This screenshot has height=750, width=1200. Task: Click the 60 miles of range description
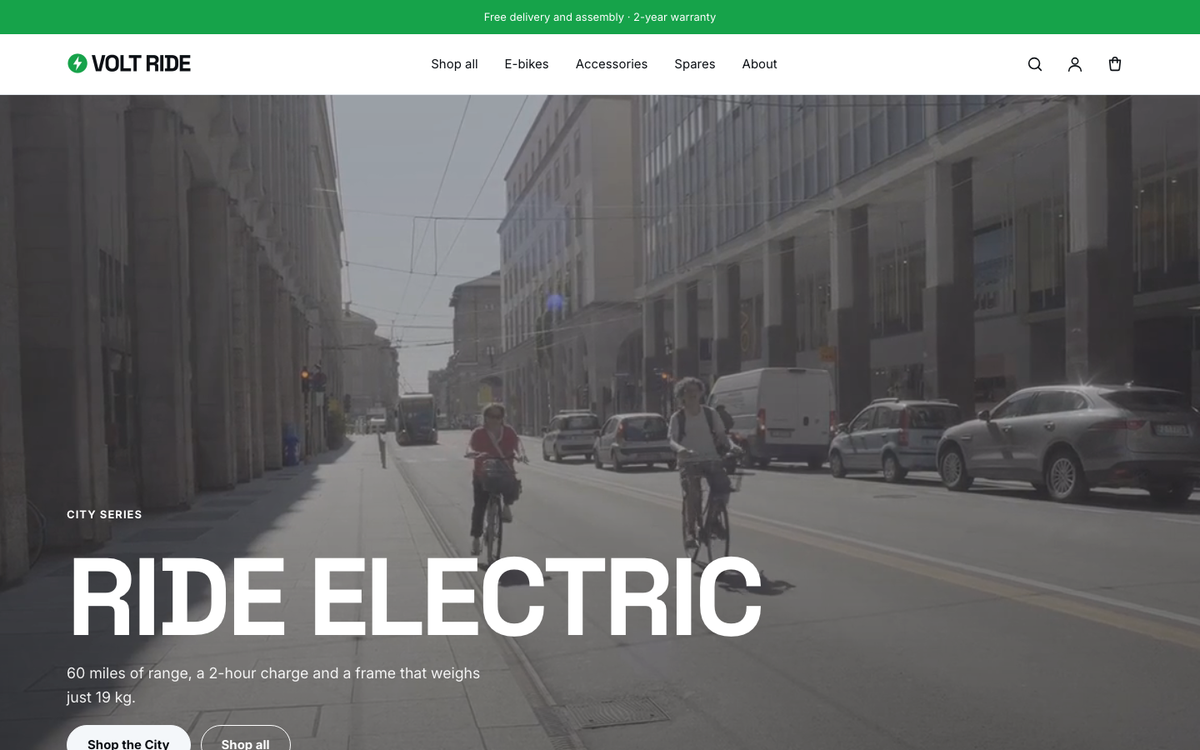pyautogui.click(x=273, y=685)
